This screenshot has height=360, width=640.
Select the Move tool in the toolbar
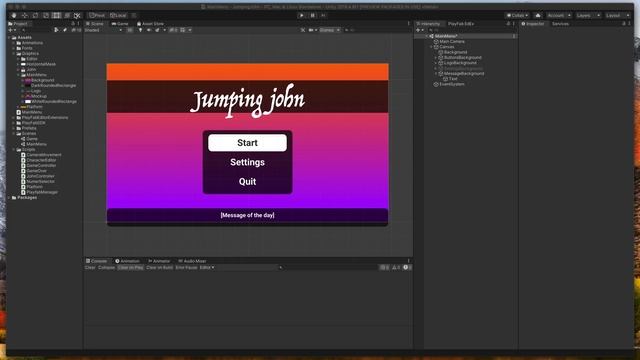coord(24,16)
